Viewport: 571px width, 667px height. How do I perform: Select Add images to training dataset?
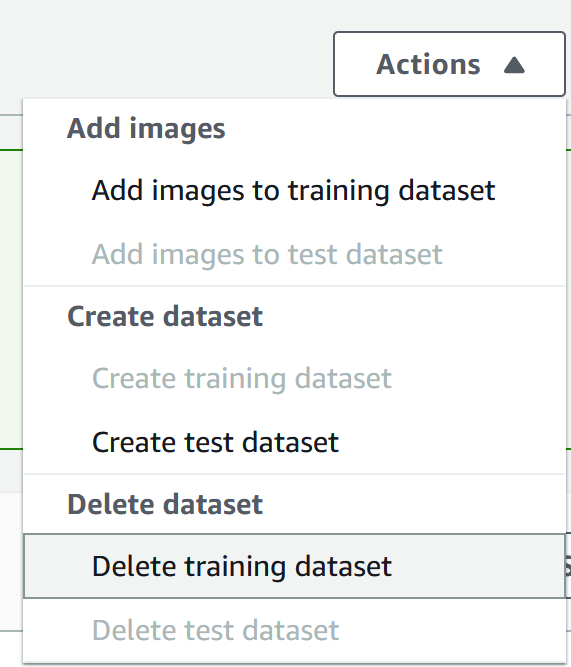click(x=294, y=190)
